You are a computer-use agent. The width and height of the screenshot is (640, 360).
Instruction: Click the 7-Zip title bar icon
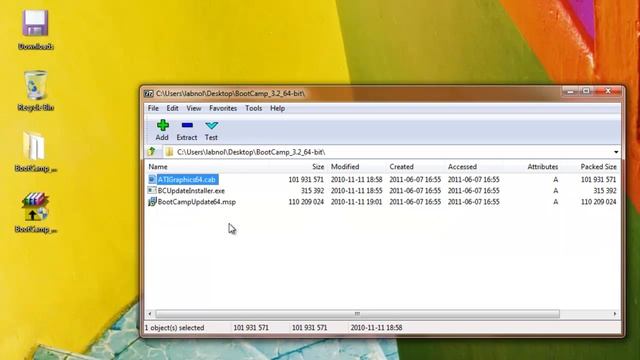149,93
